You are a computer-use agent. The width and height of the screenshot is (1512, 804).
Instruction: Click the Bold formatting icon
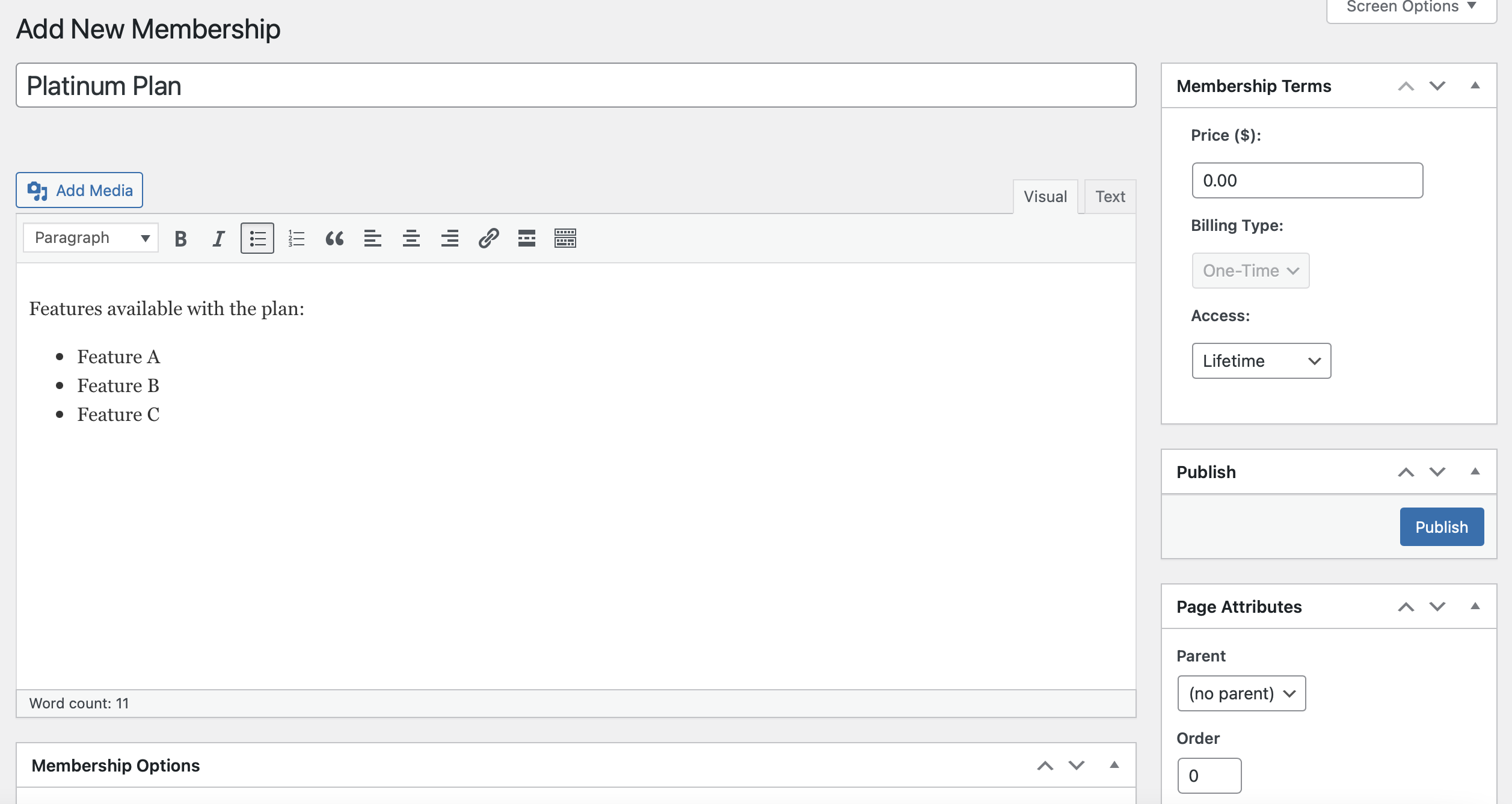(180, 237)
